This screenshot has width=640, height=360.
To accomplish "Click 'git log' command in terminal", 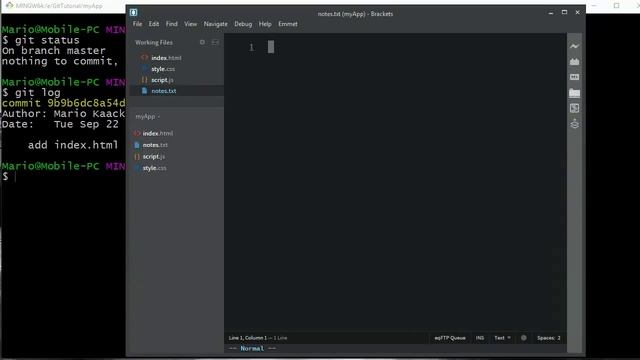I will 38,93.
